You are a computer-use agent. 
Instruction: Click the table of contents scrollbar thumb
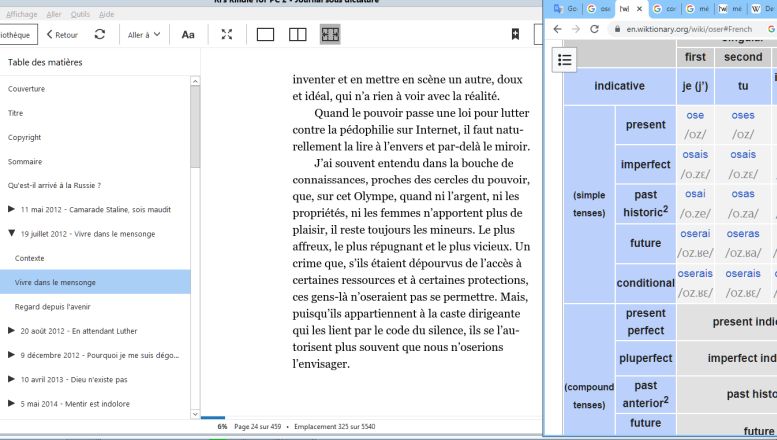195,127
